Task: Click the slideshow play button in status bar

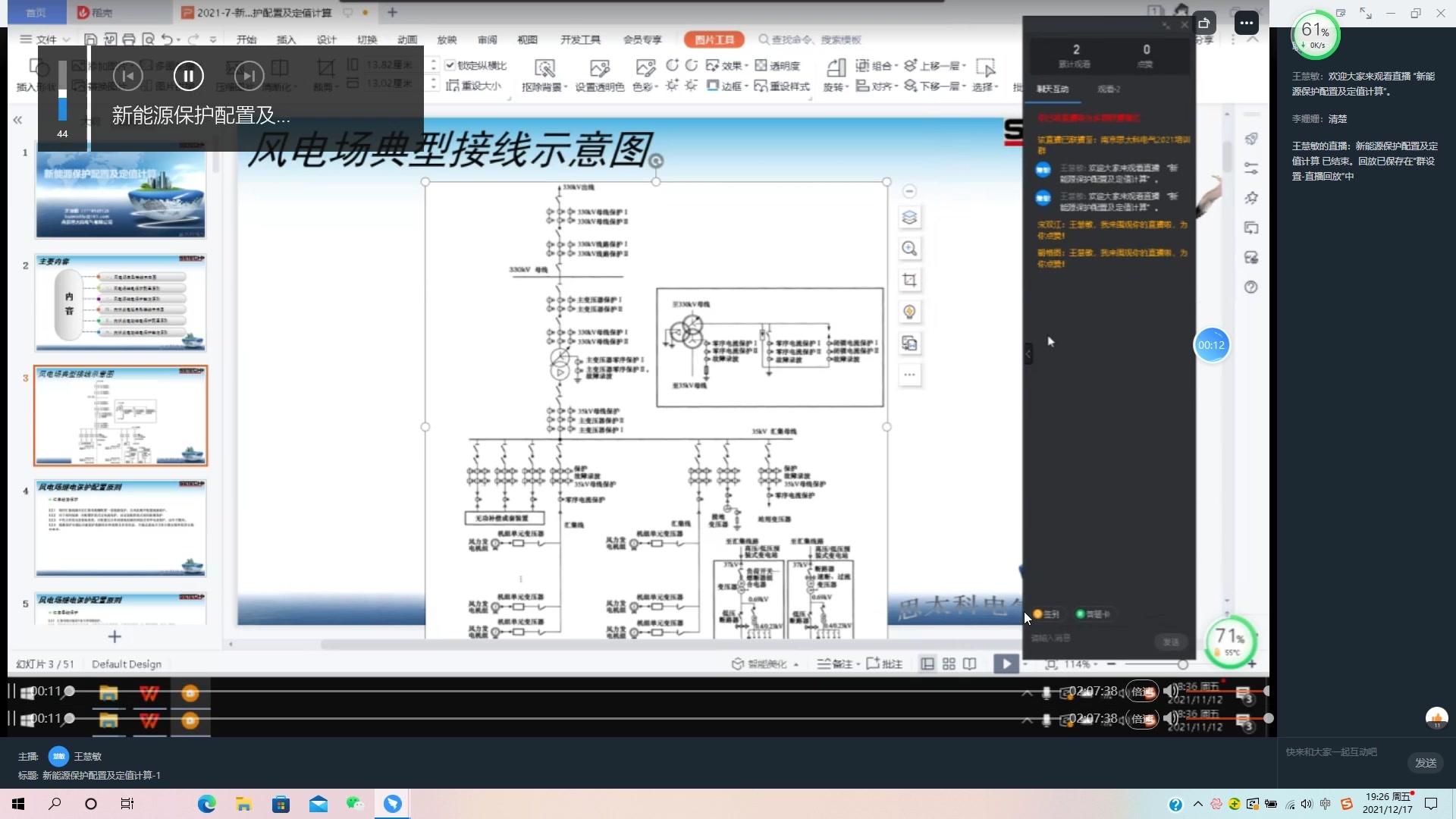Action: (1006, 664)
